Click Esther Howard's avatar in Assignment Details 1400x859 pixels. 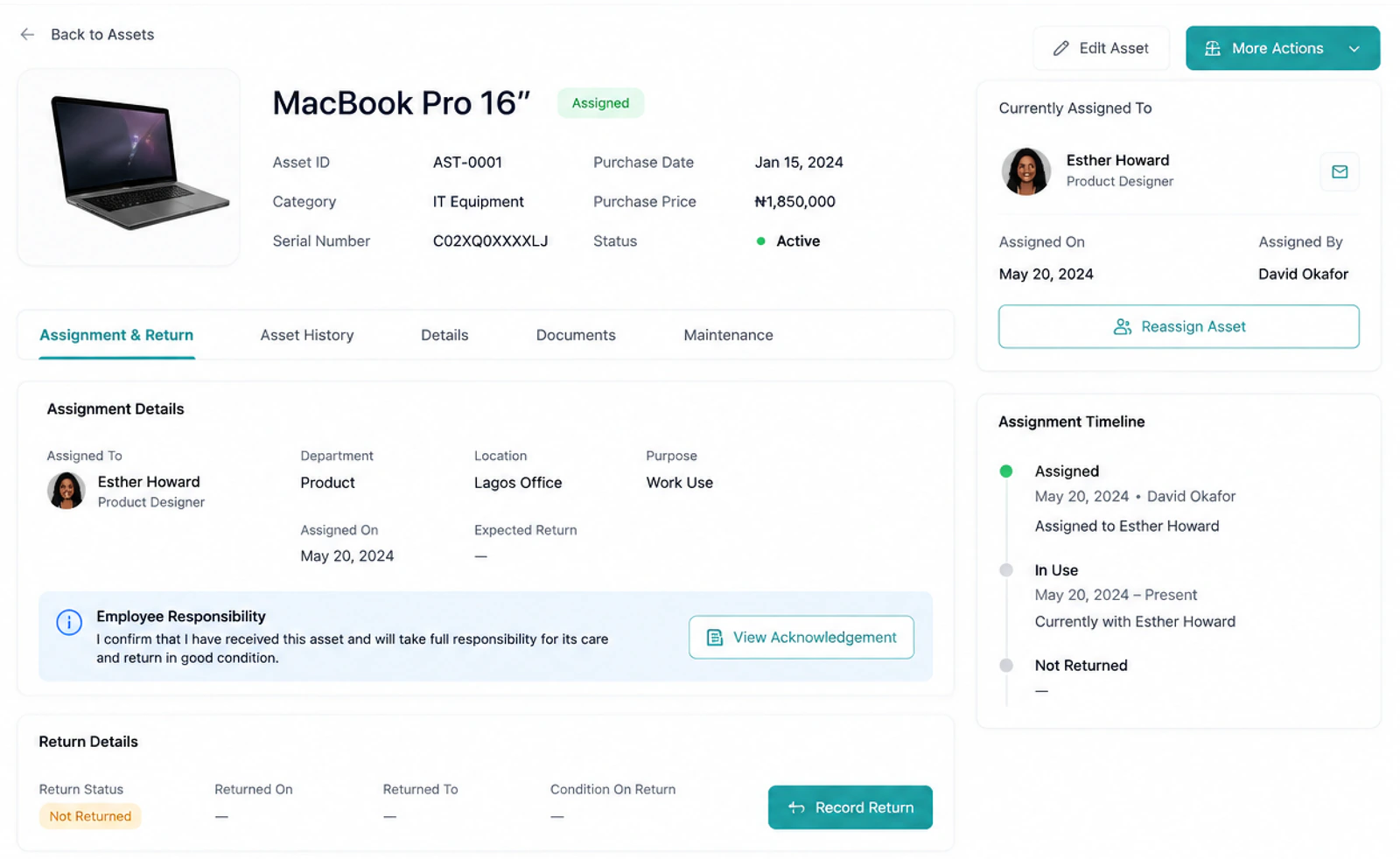click(66, 491)
